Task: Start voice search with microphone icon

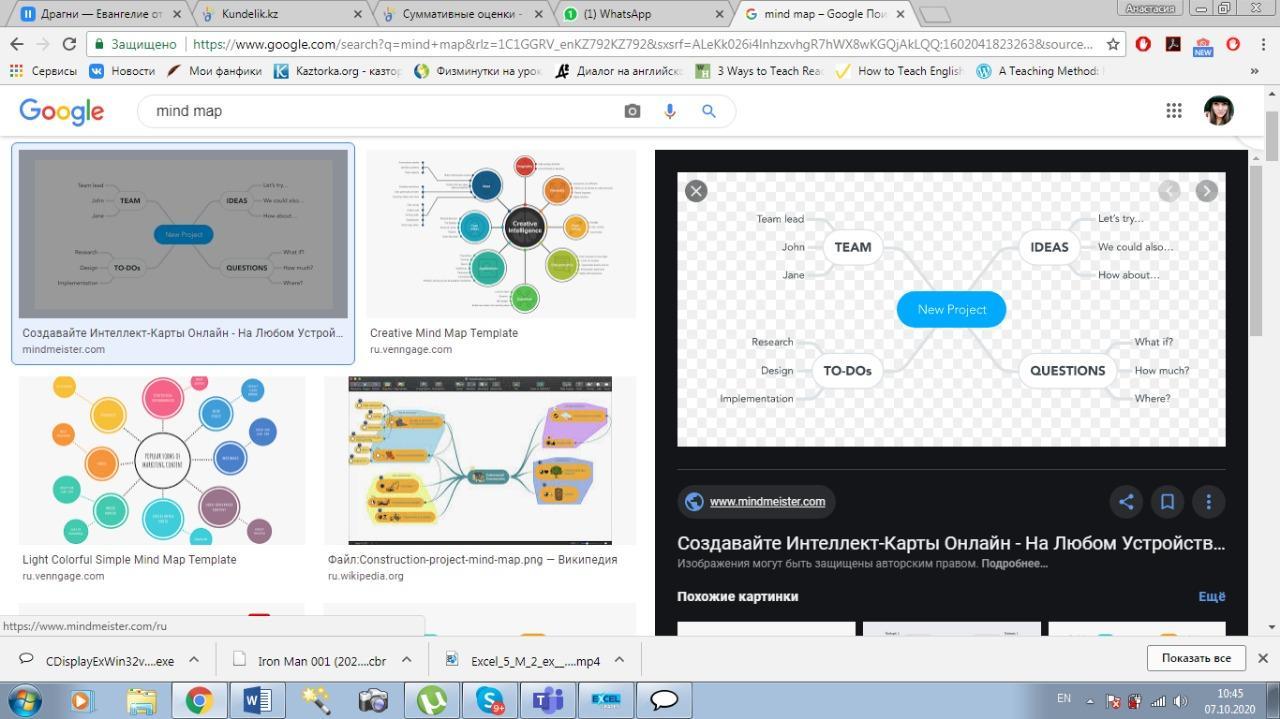Action: pyautogui.click(x=670, y=111)
